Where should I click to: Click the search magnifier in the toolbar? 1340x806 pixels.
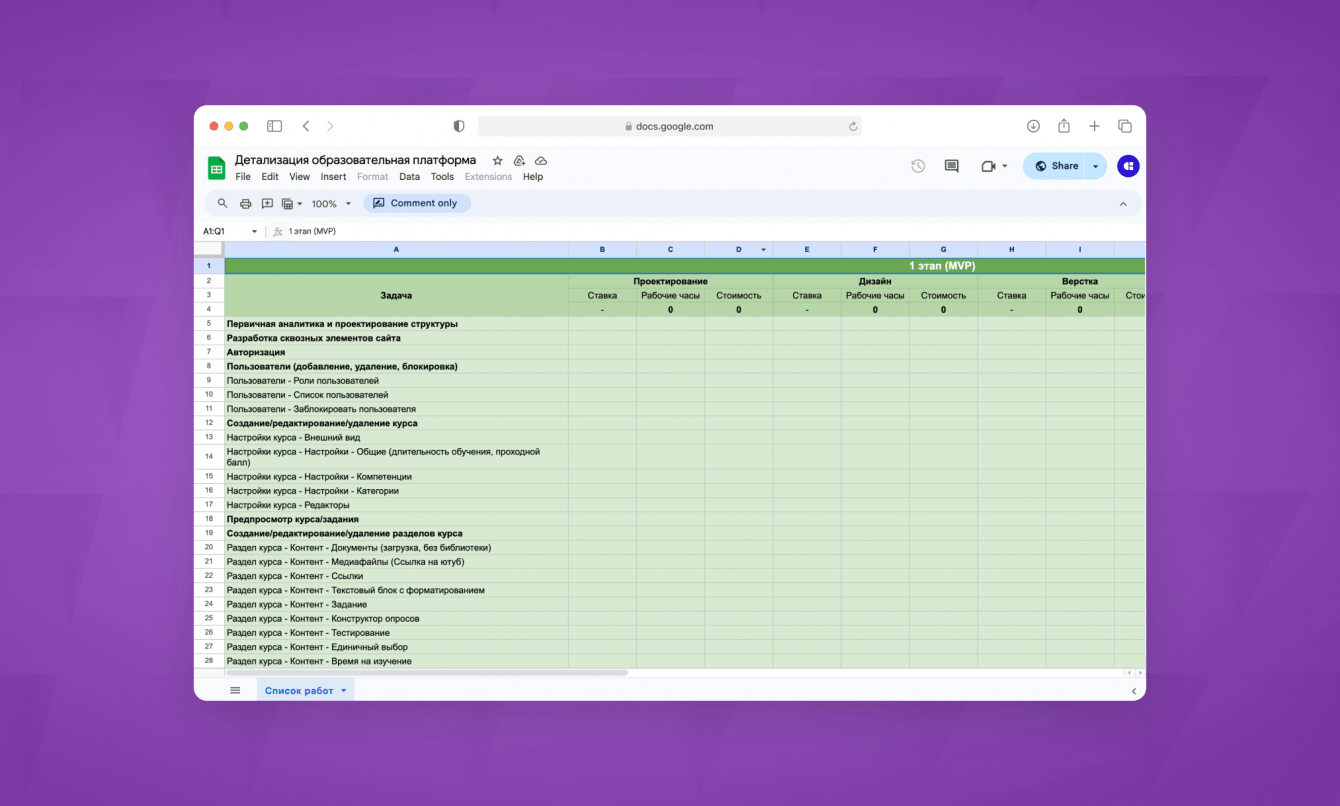[222, 203]
